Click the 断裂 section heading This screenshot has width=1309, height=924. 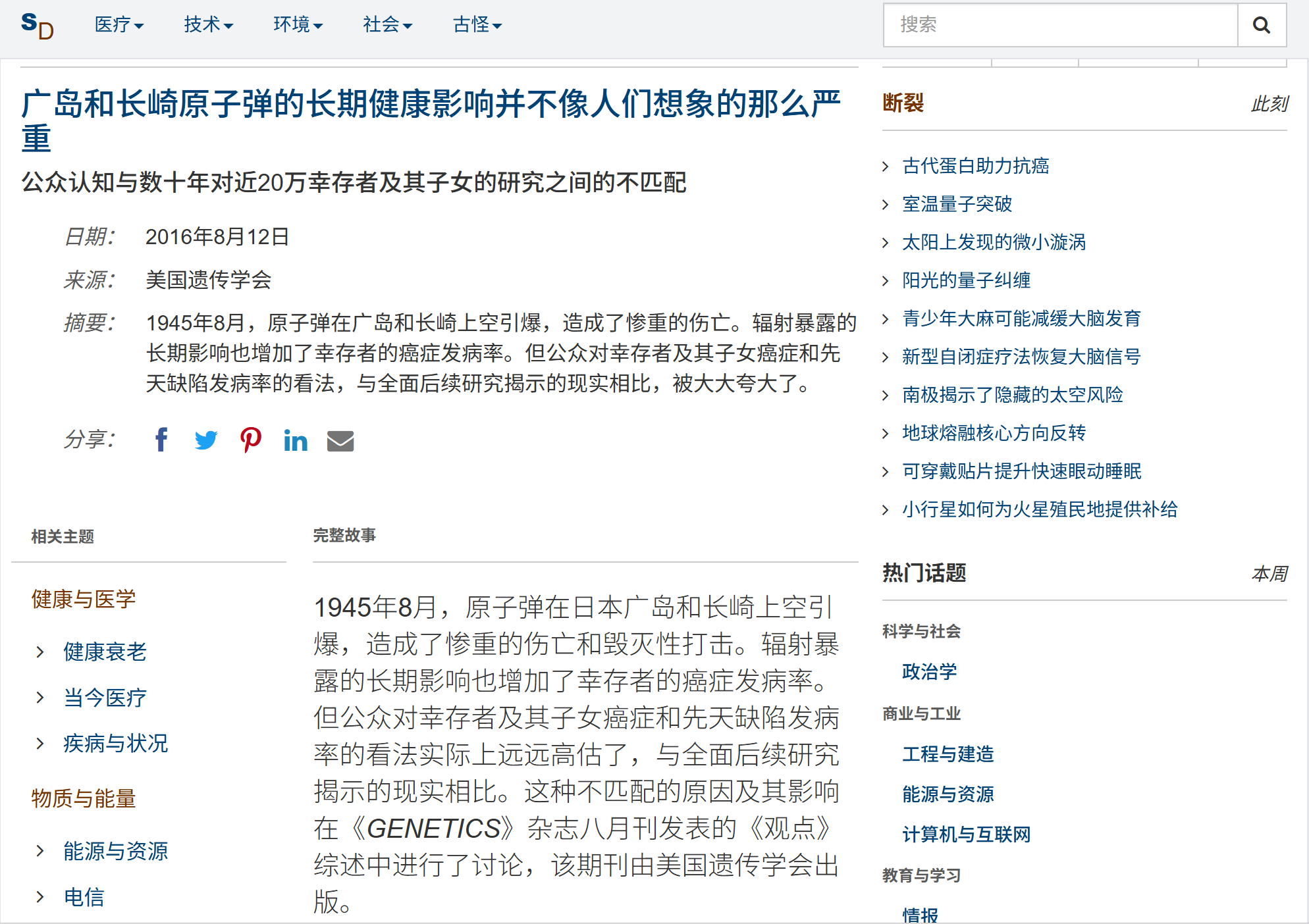(903, 103)
